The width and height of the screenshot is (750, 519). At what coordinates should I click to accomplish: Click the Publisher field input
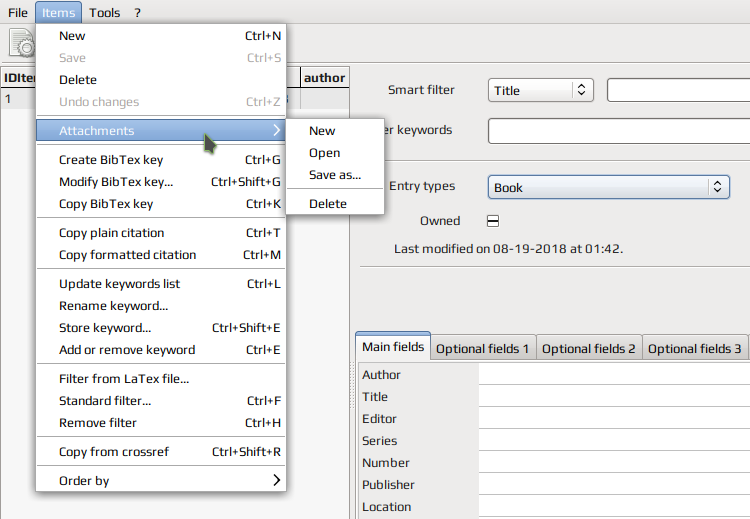click(614, 485)
